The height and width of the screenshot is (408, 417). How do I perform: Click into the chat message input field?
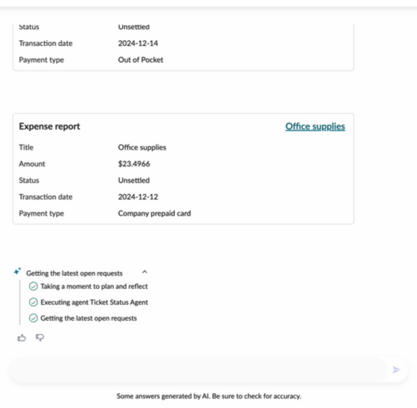pos(198,370)
